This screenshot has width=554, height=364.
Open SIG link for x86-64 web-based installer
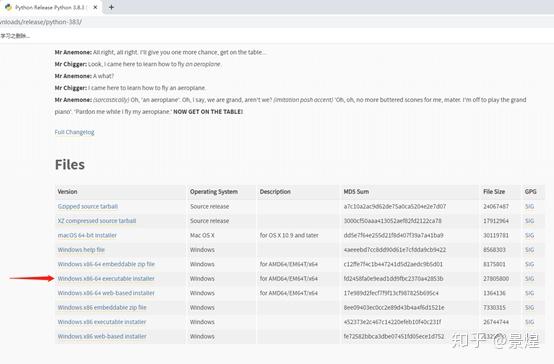tap(529, 293)
